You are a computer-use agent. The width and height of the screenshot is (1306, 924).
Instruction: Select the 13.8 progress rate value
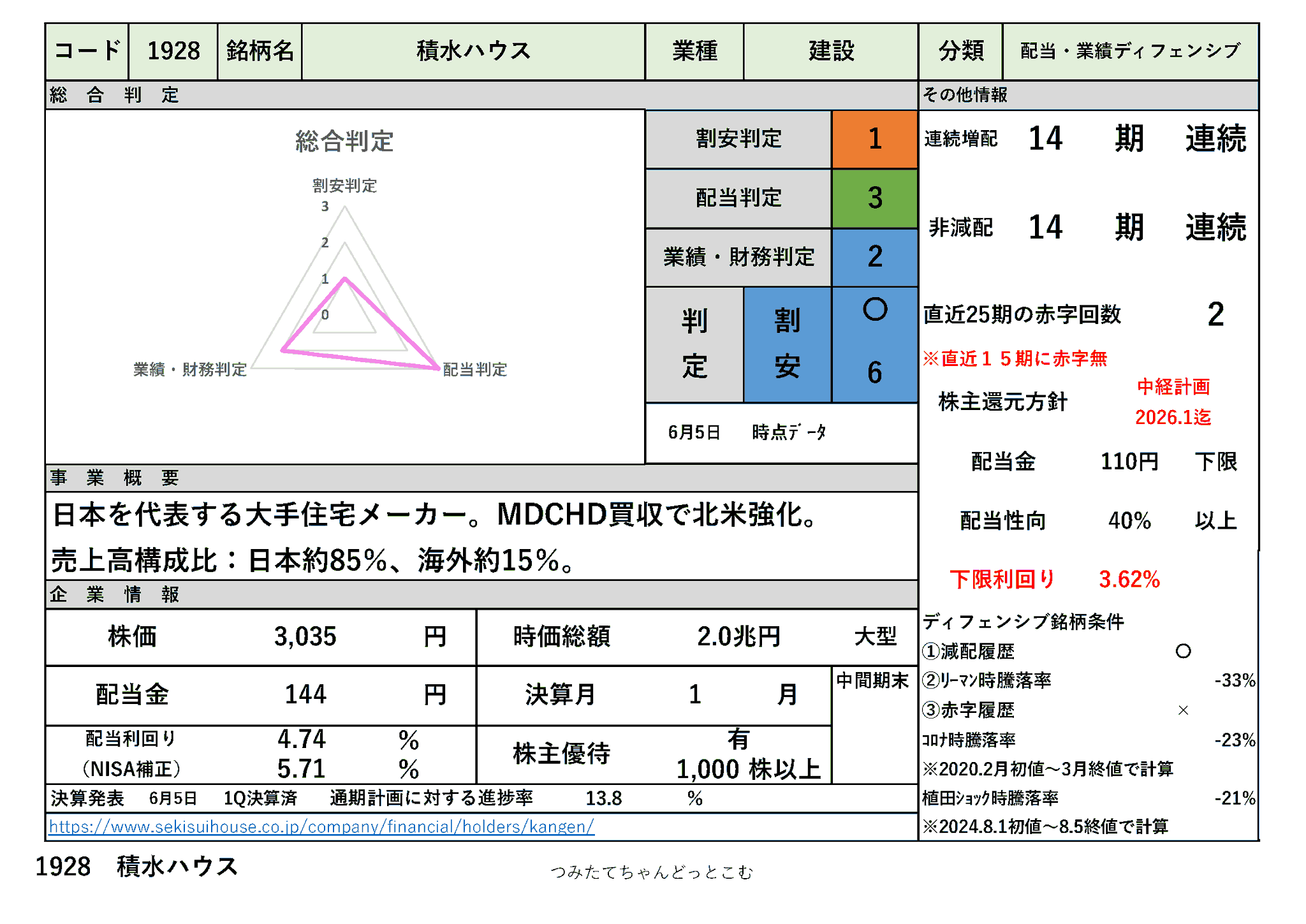coord(603,798)
